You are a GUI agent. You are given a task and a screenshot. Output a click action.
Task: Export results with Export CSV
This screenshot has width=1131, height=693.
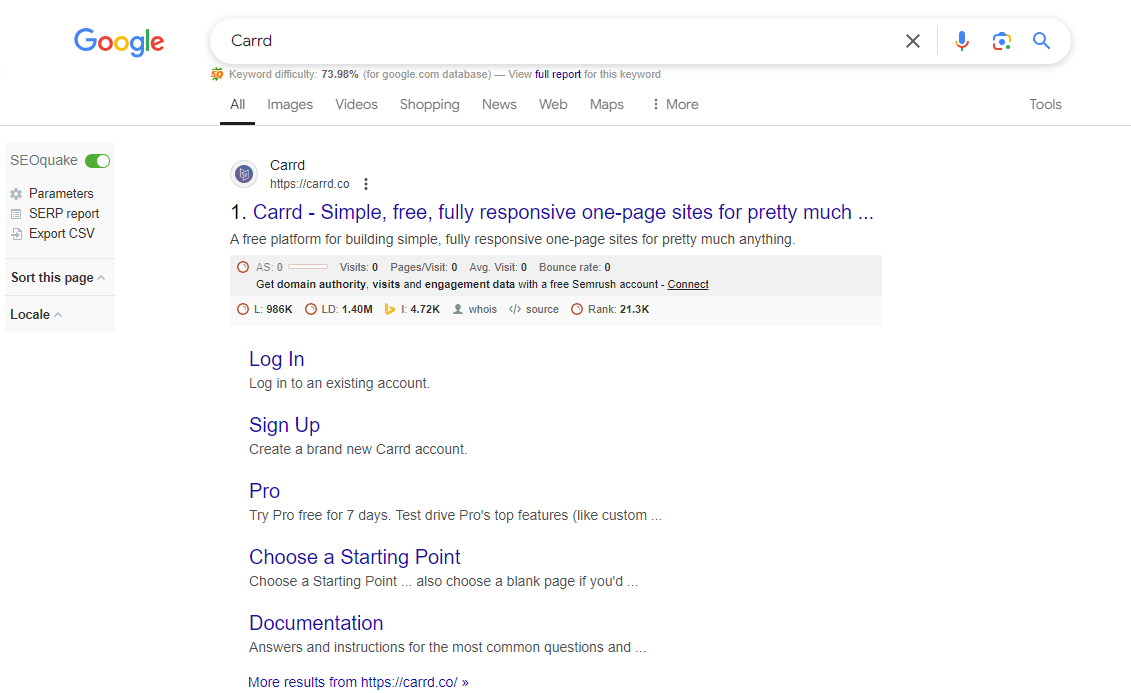tap(61, 234)
